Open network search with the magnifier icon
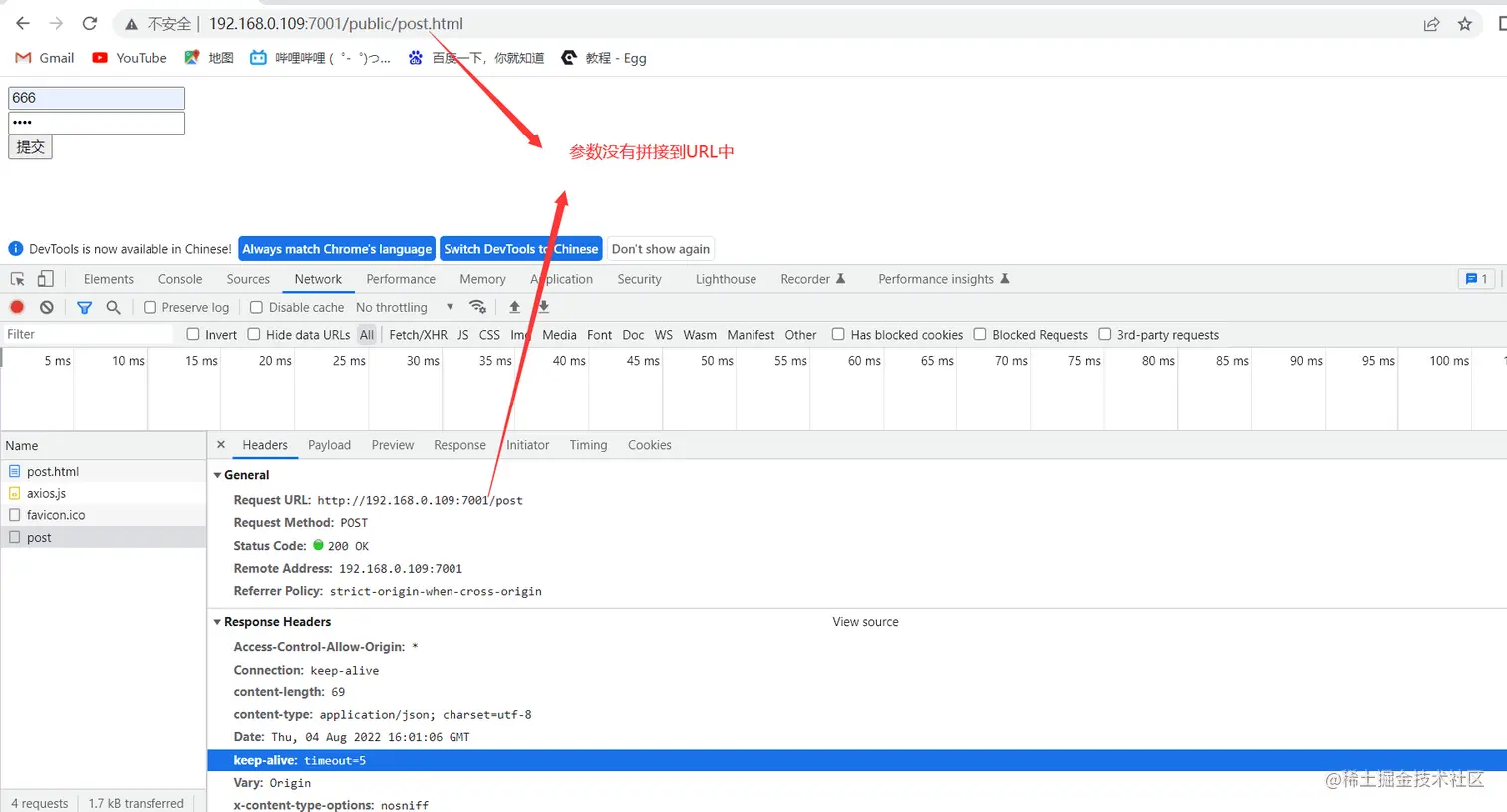 pos(113,307)
